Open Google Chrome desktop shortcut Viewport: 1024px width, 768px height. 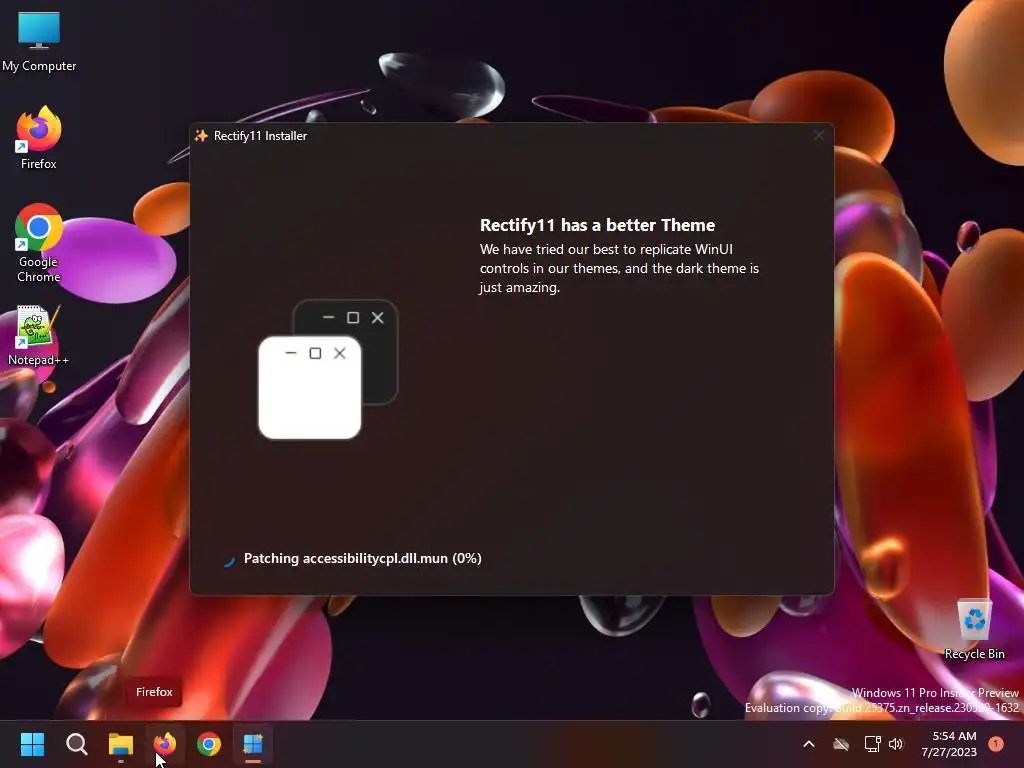pyautogui.click(x=39, y=243)
